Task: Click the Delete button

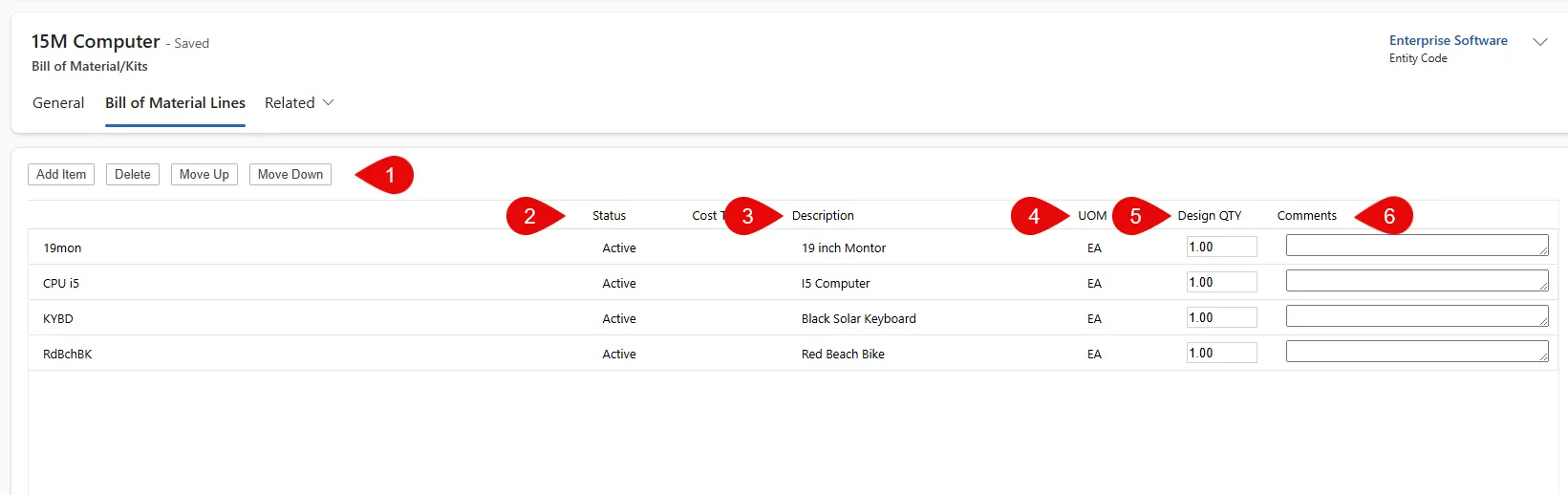Action: 133,174
